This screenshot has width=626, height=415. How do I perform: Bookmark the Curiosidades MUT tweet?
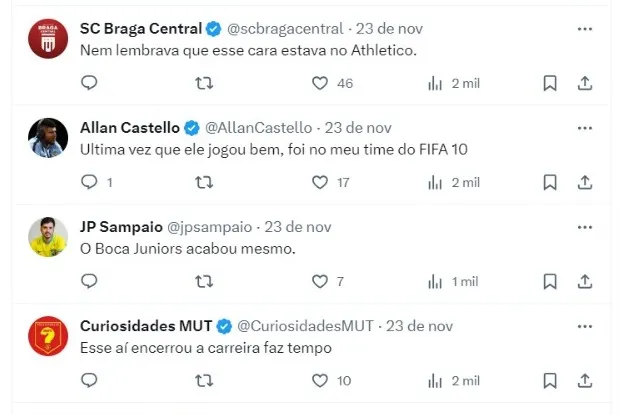click(x=550, y=380)
